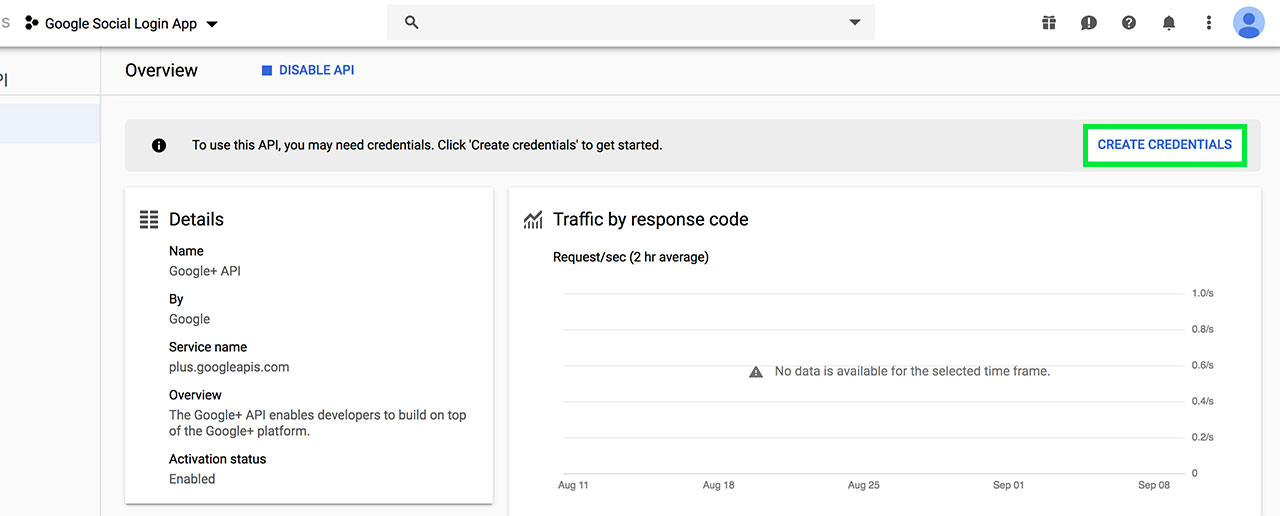The image size is (1280, 516).
Task: Open the help question mark icon
Action: point(1129,22)
